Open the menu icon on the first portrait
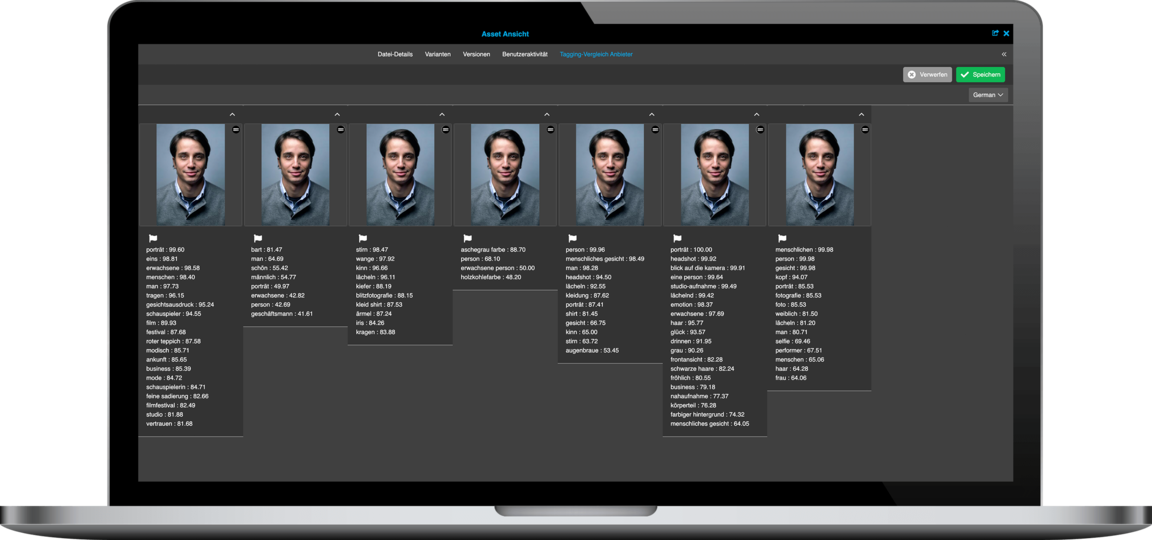Screen dimensions: 1152x540 click(x=236, y=130)
